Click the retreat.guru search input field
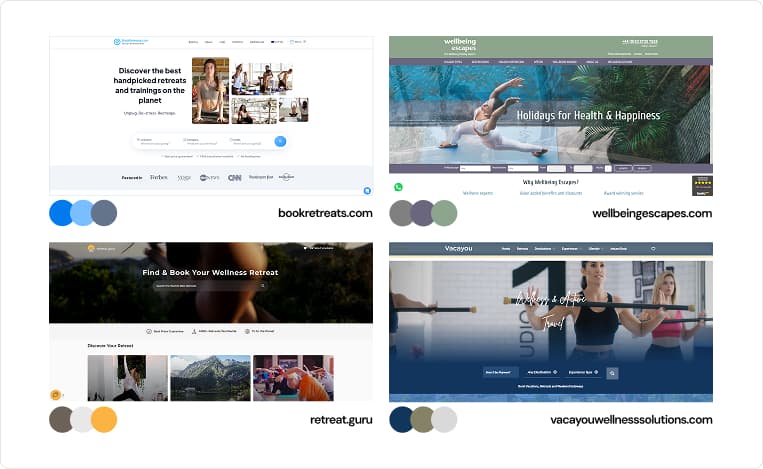 click(x=209, y=286)
